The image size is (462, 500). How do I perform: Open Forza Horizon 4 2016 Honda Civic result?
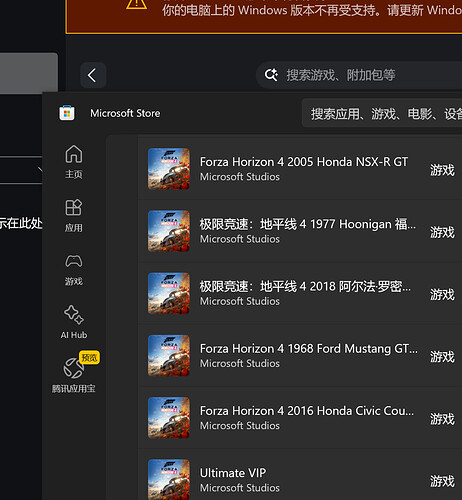tap(300, 418)
